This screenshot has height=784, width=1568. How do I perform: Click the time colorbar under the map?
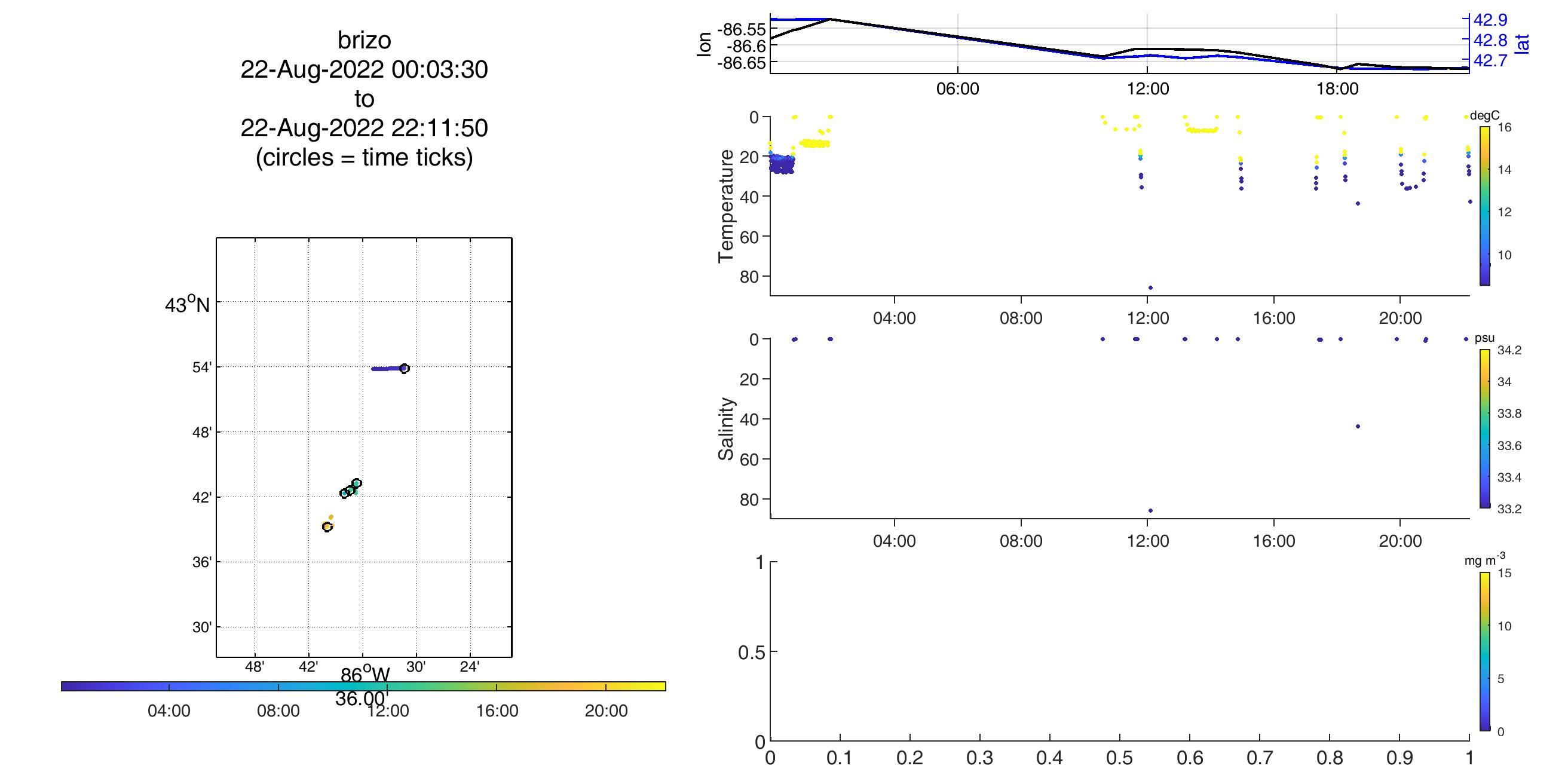(363, 687)
